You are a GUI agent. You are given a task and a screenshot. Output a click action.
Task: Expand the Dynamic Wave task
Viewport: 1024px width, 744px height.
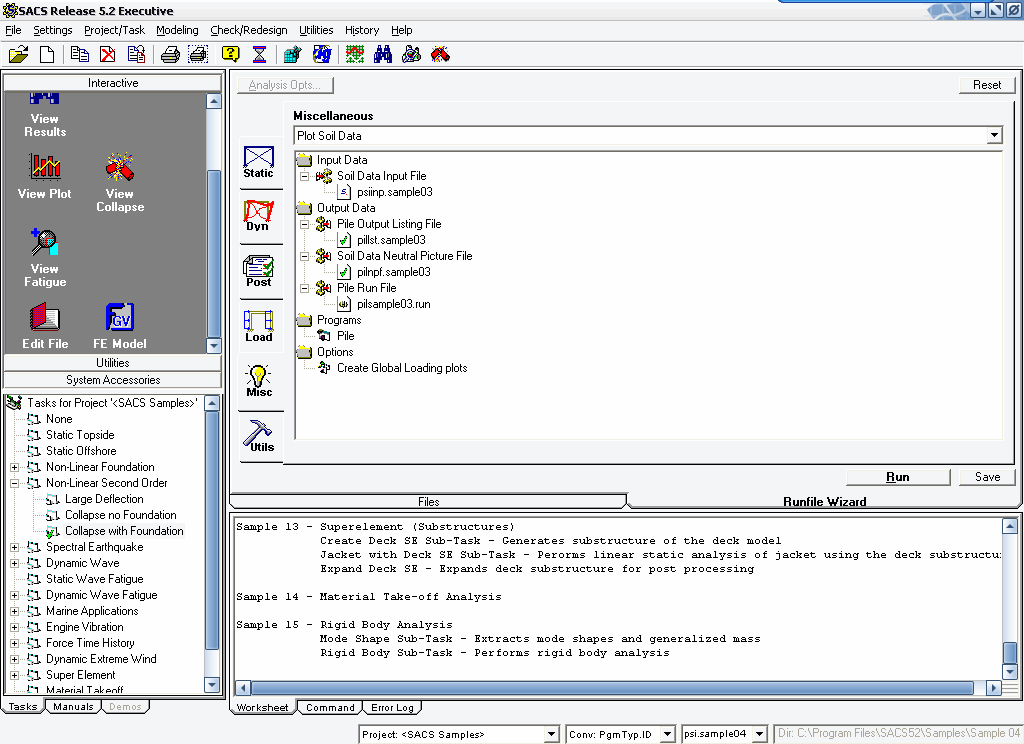point(14,563)
